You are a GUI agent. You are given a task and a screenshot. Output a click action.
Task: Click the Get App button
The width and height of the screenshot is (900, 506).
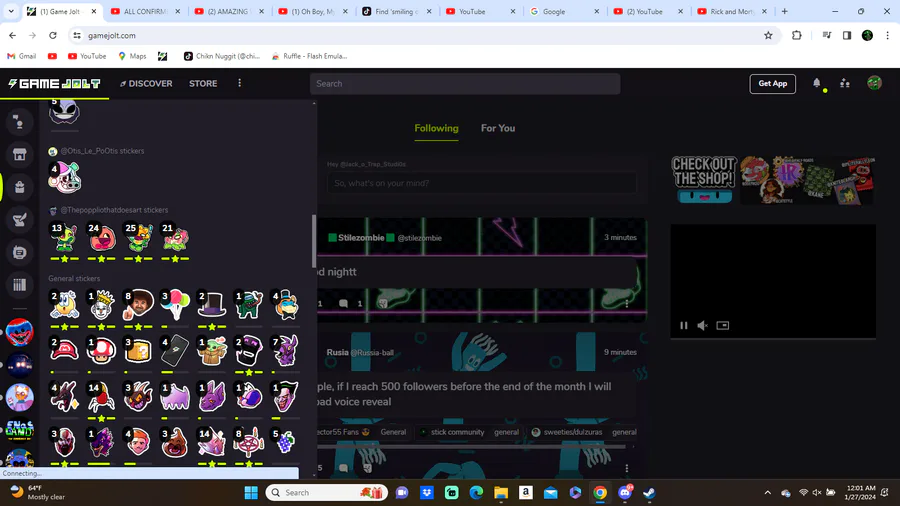click(x=773, y=84)
